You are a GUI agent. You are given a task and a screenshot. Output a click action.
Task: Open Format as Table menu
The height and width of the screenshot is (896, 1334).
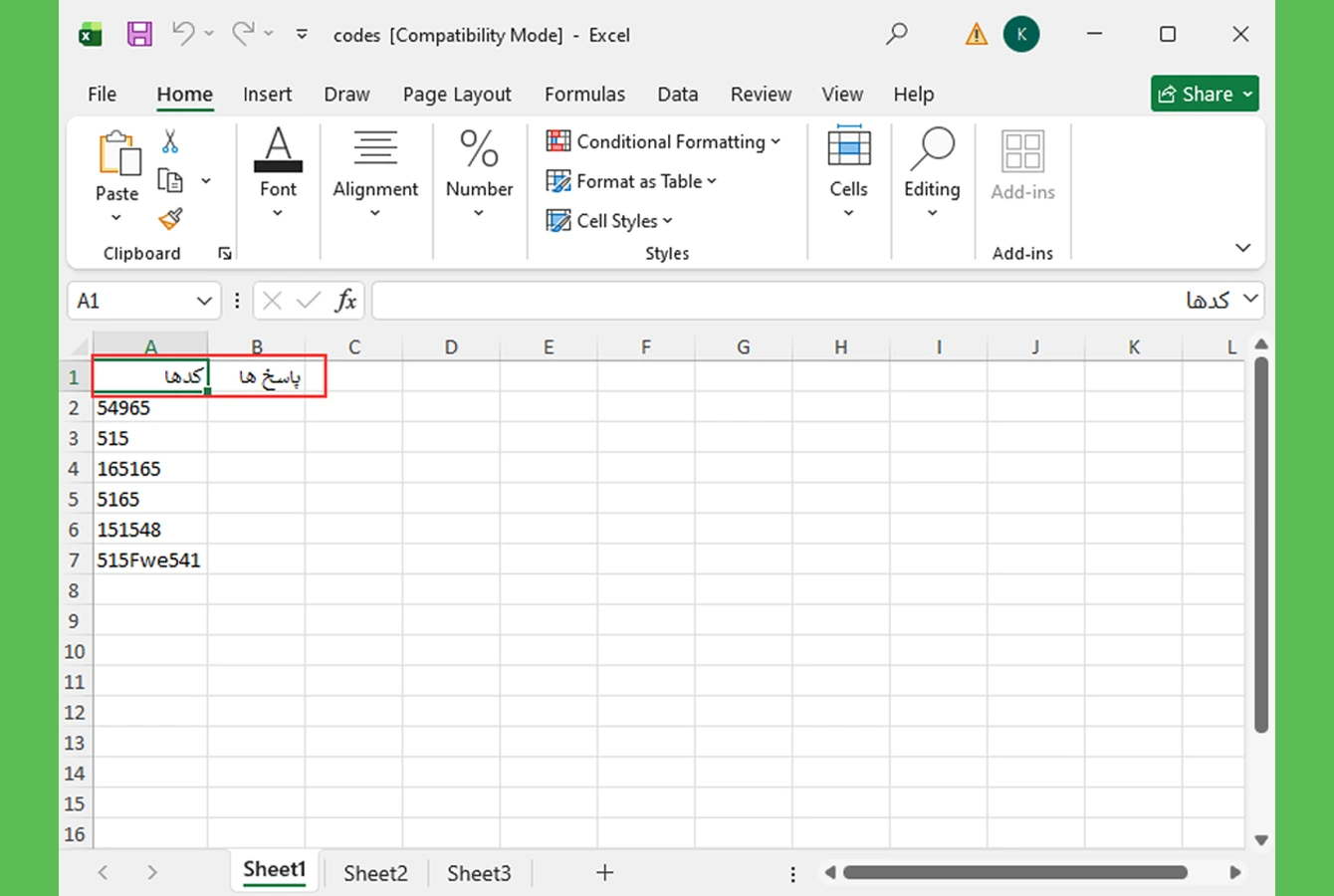point(631,181)
